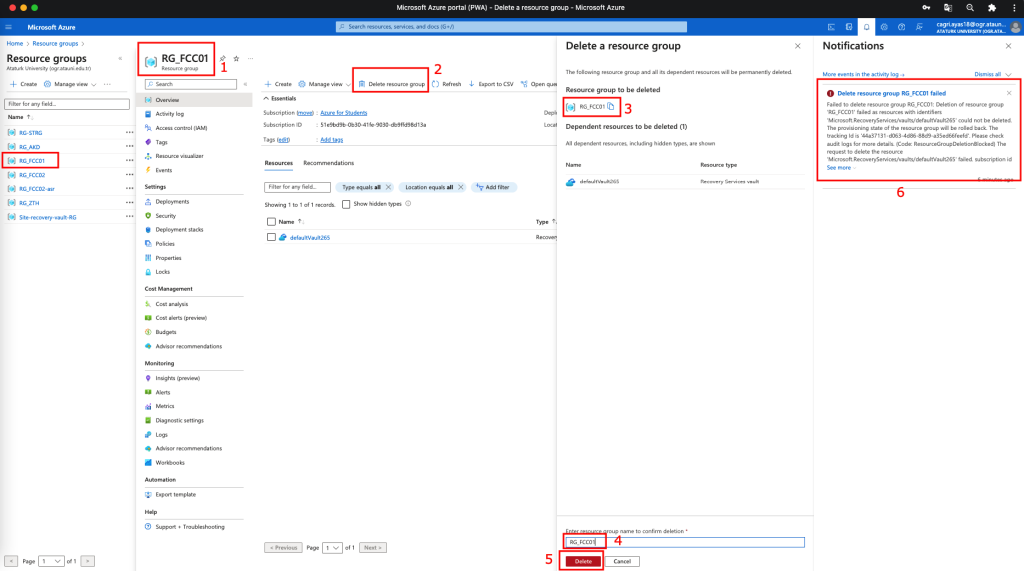Viewport: 1024px width, 571px height.
Task: Open portal settings gear icon
Action: [x=884, y=27]
